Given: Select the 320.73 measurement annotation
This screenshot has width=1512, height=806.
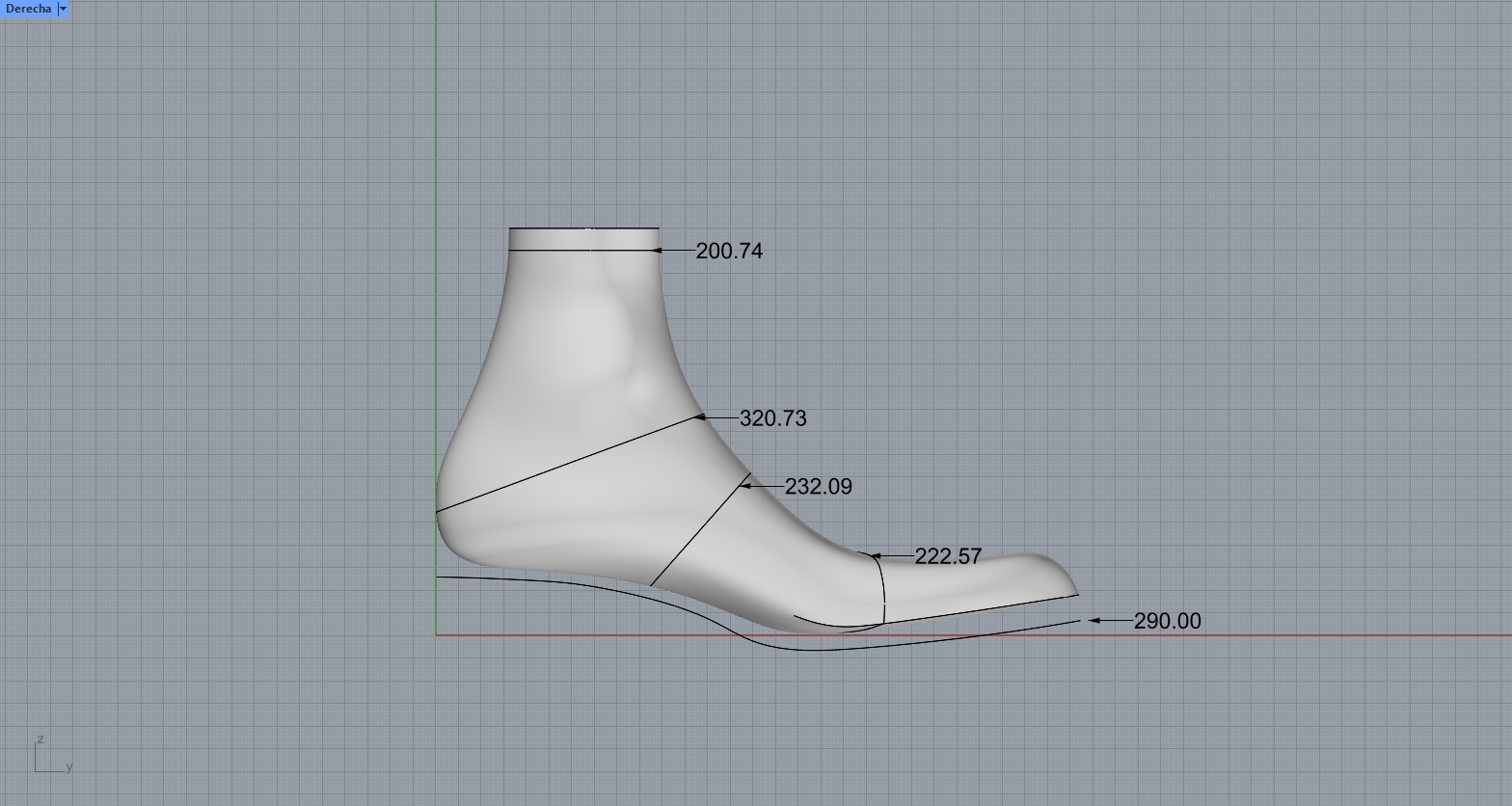Looking at the screenshot, I should point(772,418).
